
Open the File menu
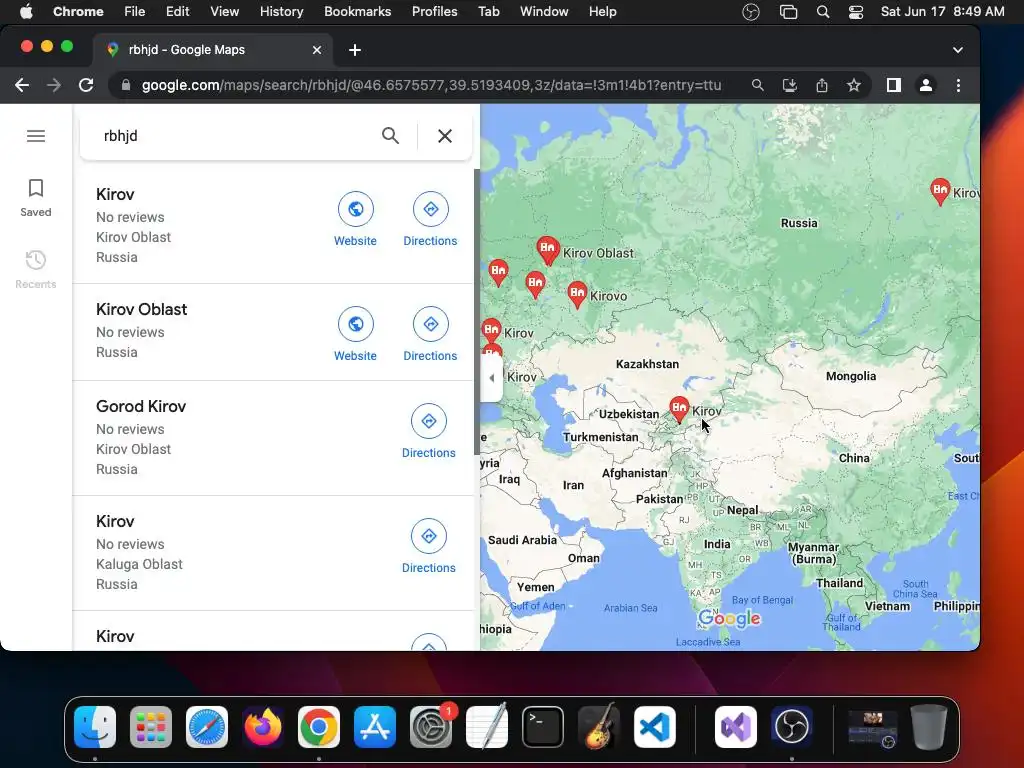coord(135,11)
